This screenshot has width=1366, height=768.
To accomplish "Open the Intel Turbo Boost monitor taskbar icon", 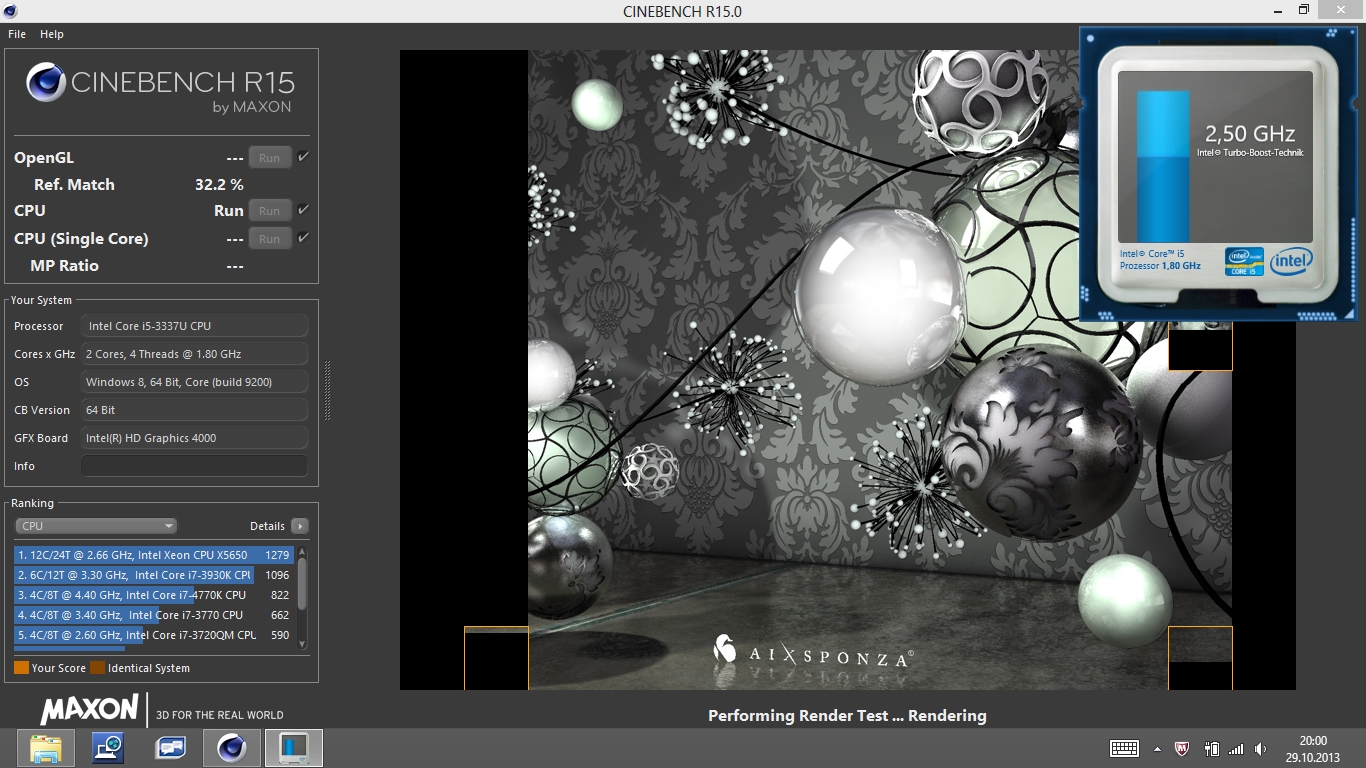I will click(294, 747).
